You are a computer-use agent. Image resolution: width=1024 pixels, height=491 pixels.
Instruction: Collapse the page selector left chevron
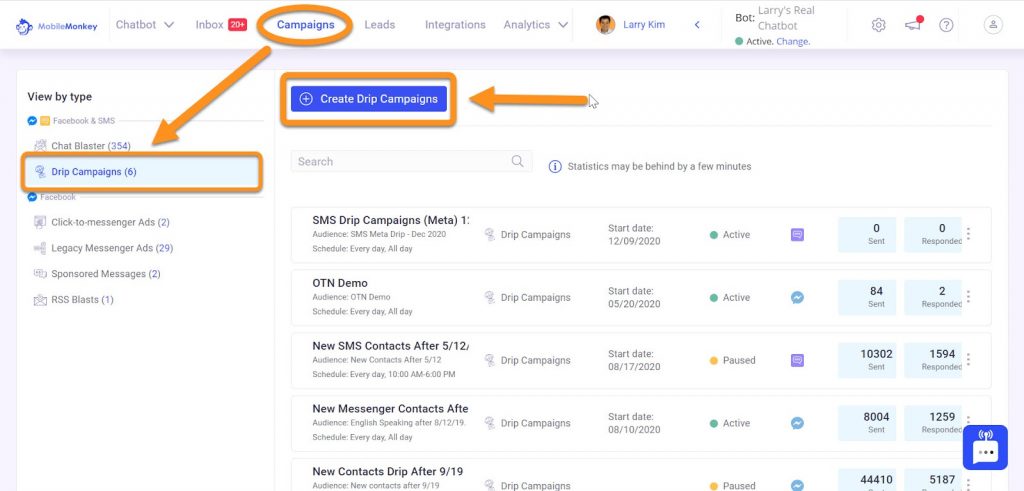(x=697, y=25)
